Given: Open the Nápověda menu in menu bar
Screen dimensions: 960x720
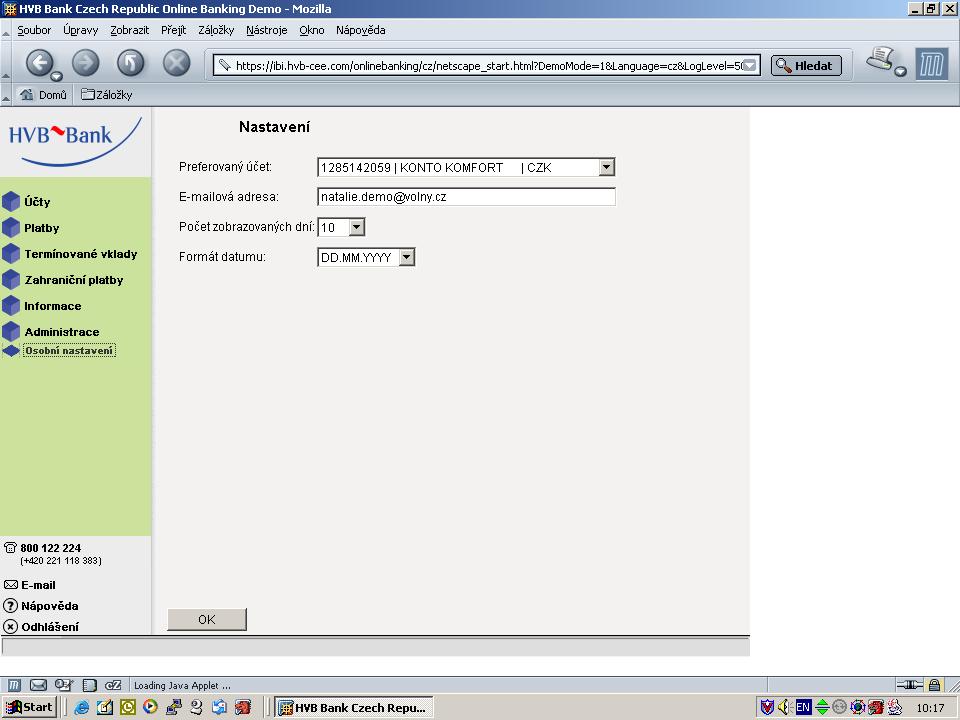Looking at the screenshot, I should pyautogui.click(x=361, y=30).
